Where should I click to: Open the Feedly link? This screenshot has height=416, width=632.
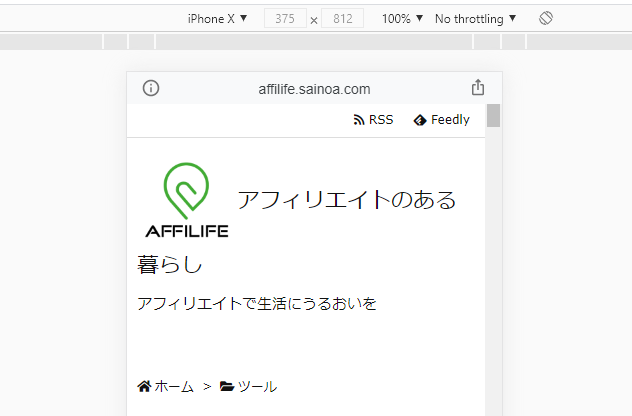[441, 120]
